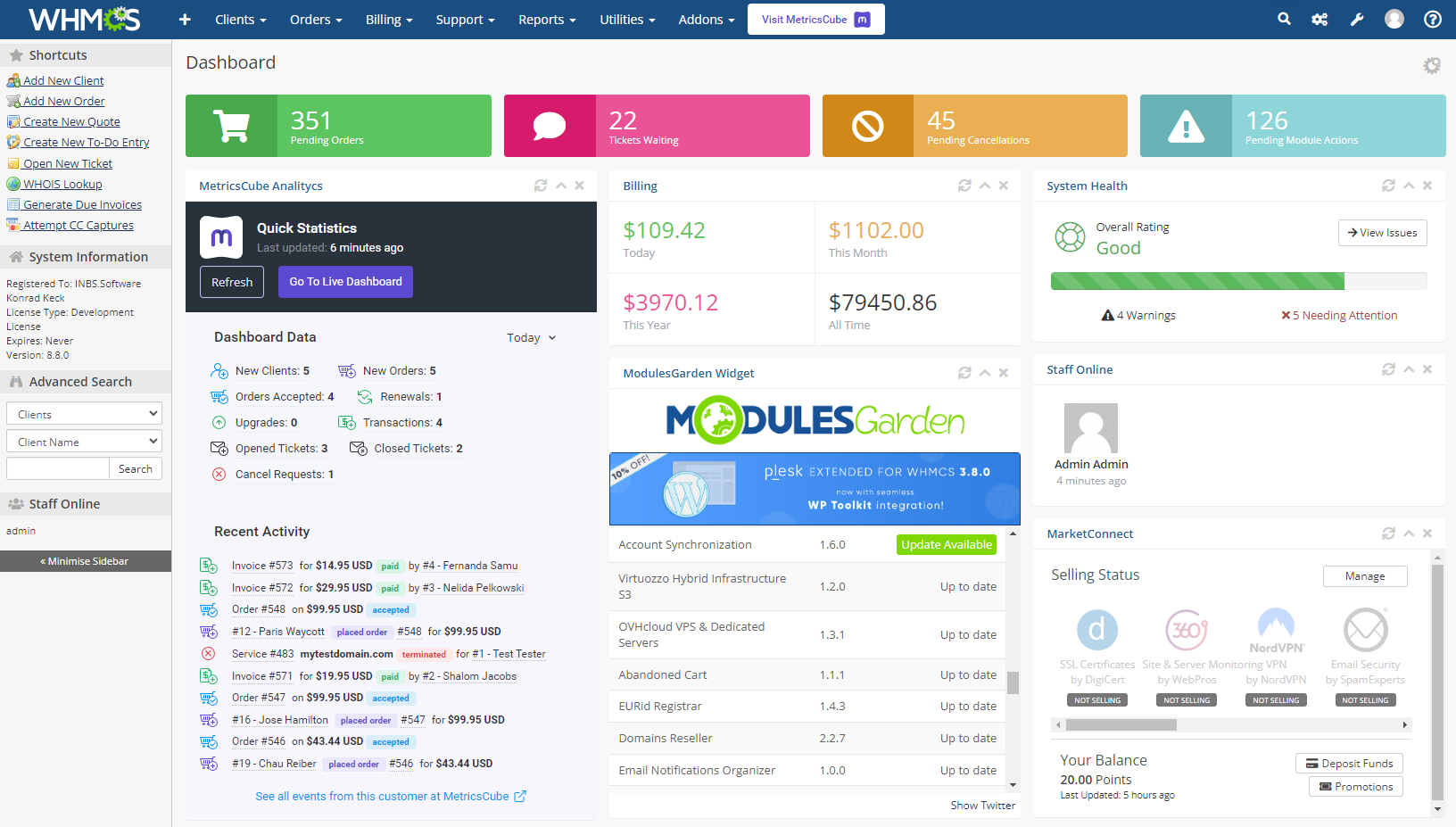Click the NordVPN service icon
The image size is (1456, 827).
[x=1276, y=630]
